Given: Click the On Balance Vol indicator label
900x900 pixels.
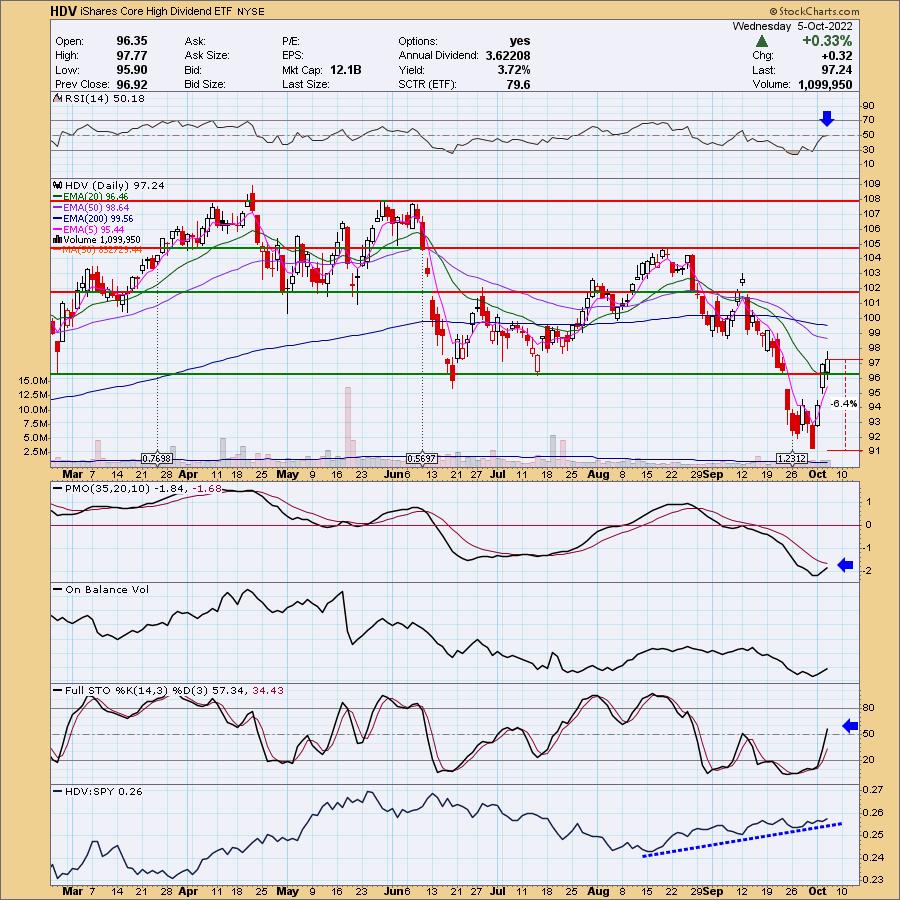Looking at the screenshot, I should coord(107,589).
